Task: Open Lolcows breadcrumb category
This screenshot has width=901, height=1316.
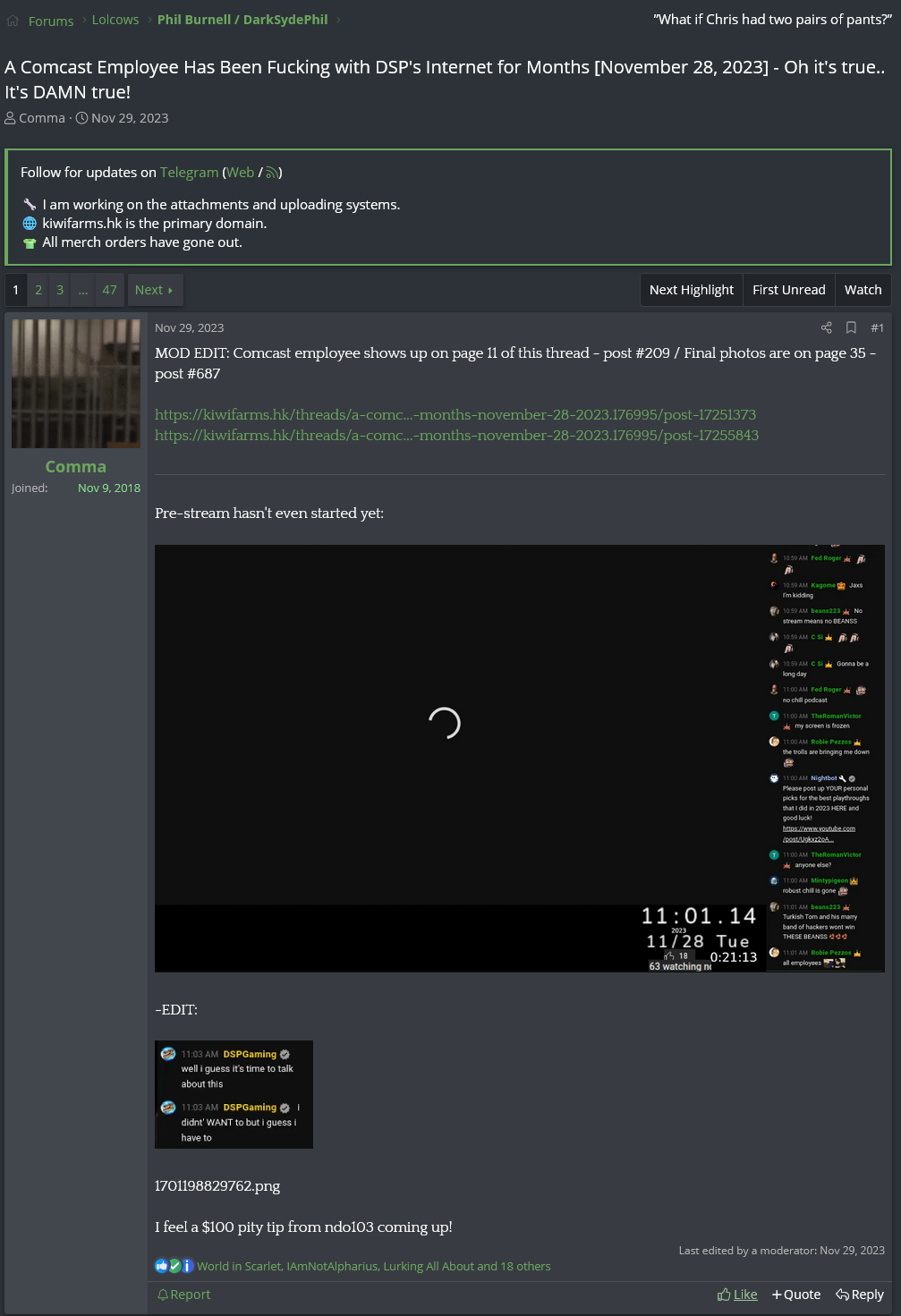Action: [x=115, y=20]
